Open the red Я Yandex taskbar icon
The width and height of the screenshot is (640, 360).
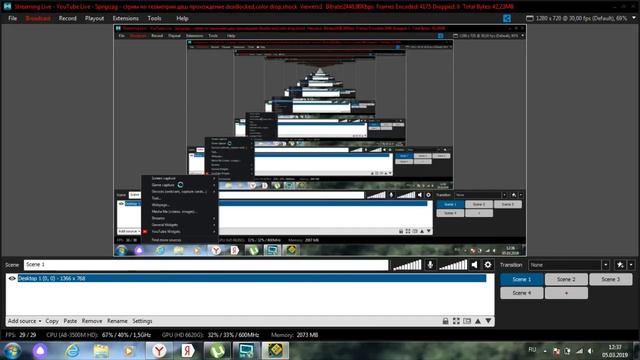click(188, 351)
